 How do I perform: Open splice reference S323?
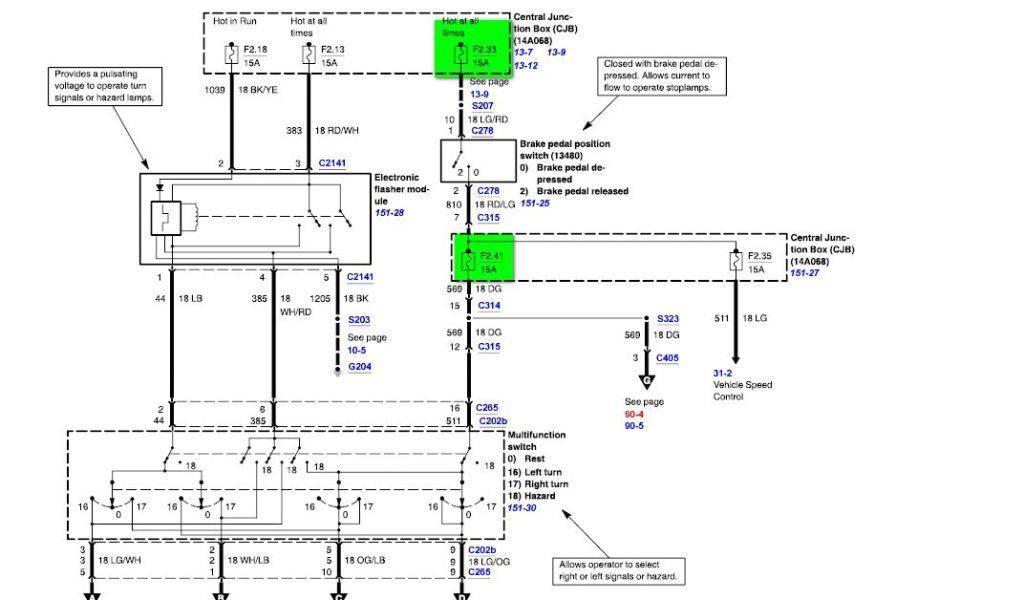click(x=668, y=318)
